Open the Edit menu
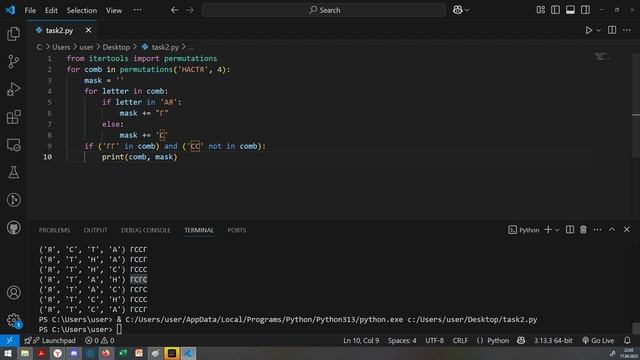Viewport: 640px width, 360px height. coord(51,11)
